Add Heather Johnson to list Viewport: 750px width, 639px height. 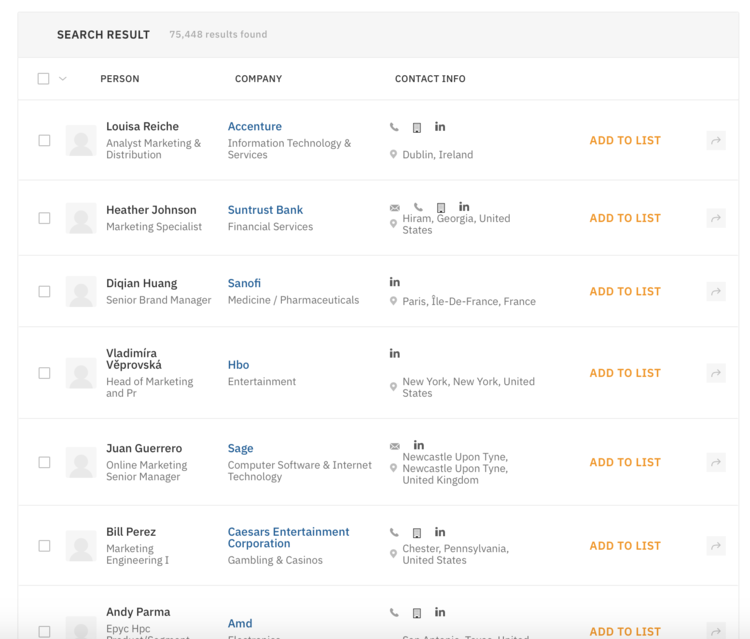625,218
